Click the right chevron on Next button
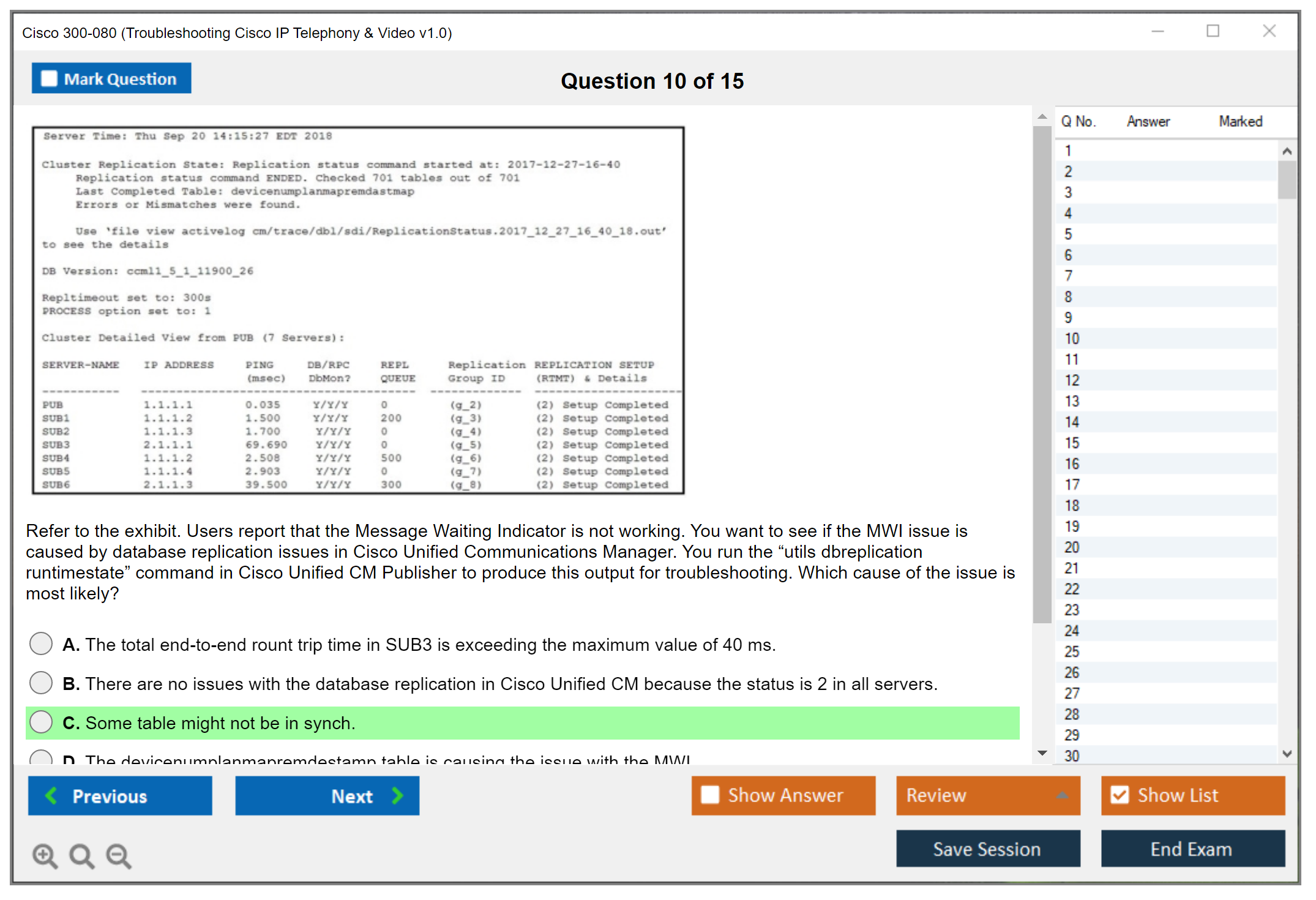 397,795
